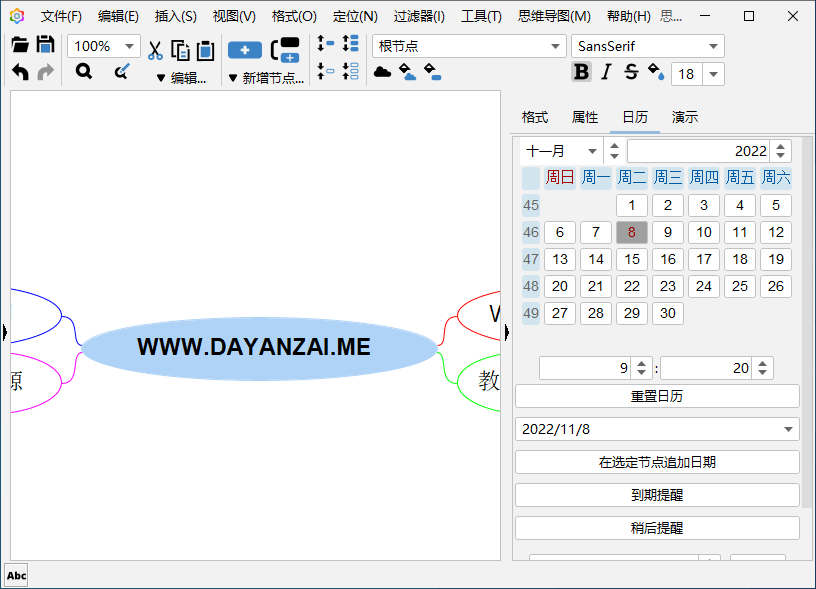
Task: Copy the selected node
Action: tap(180, 48)
